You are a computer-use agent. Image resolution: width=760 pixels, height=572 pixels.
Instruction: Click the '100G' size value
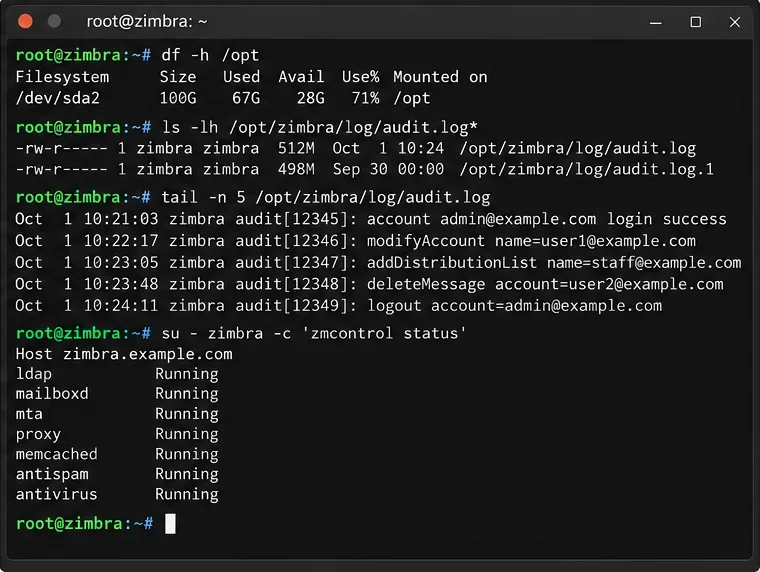(178, 98)
